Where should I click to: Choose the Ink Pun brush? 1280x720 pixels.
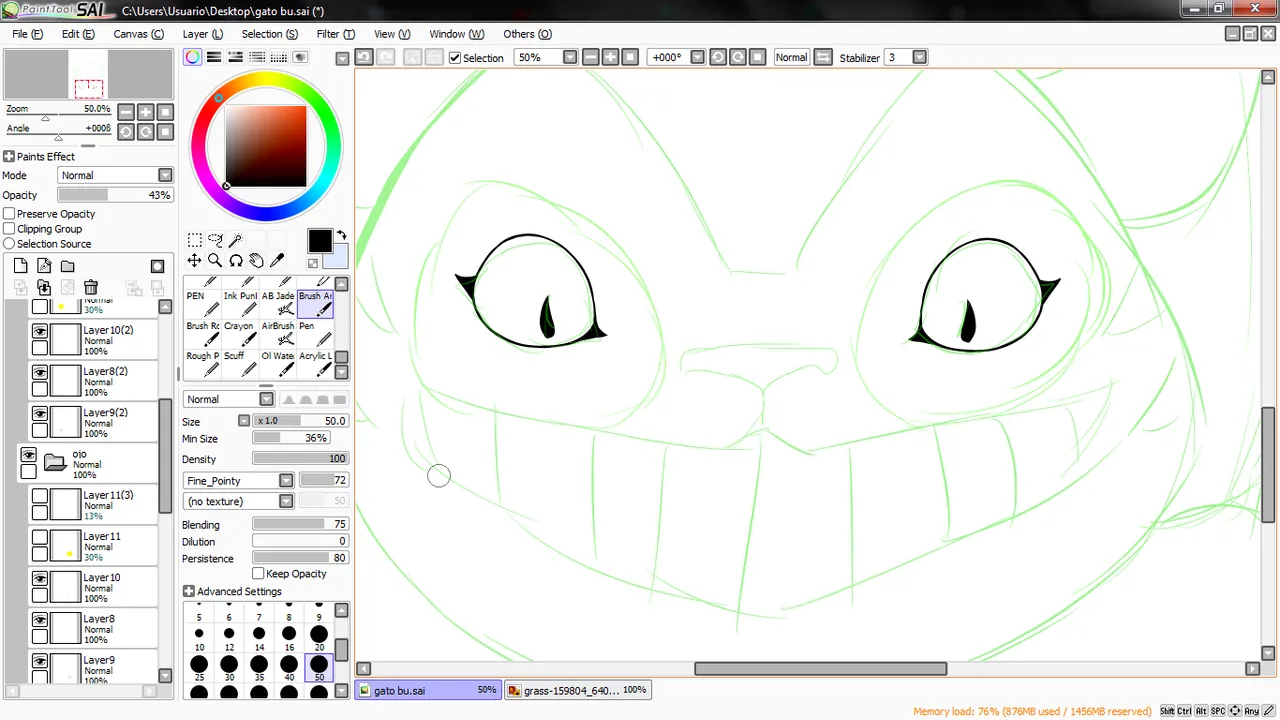pos(240,305)
